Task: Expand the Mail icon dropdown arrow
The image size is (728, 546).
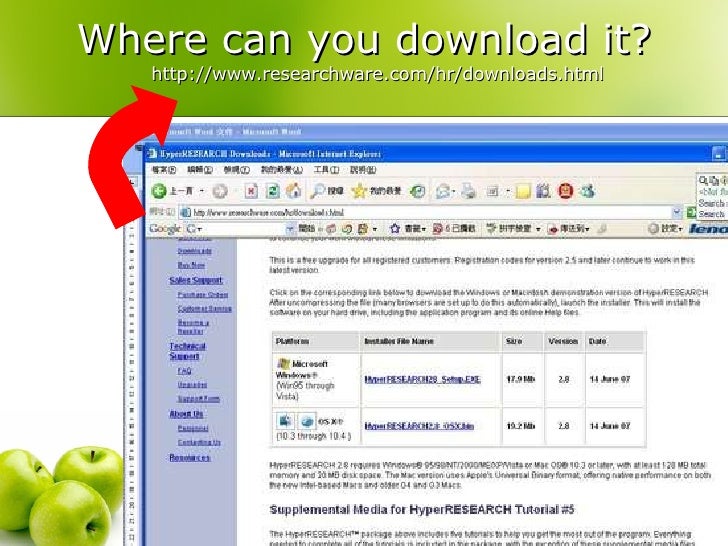Action: 454,191
